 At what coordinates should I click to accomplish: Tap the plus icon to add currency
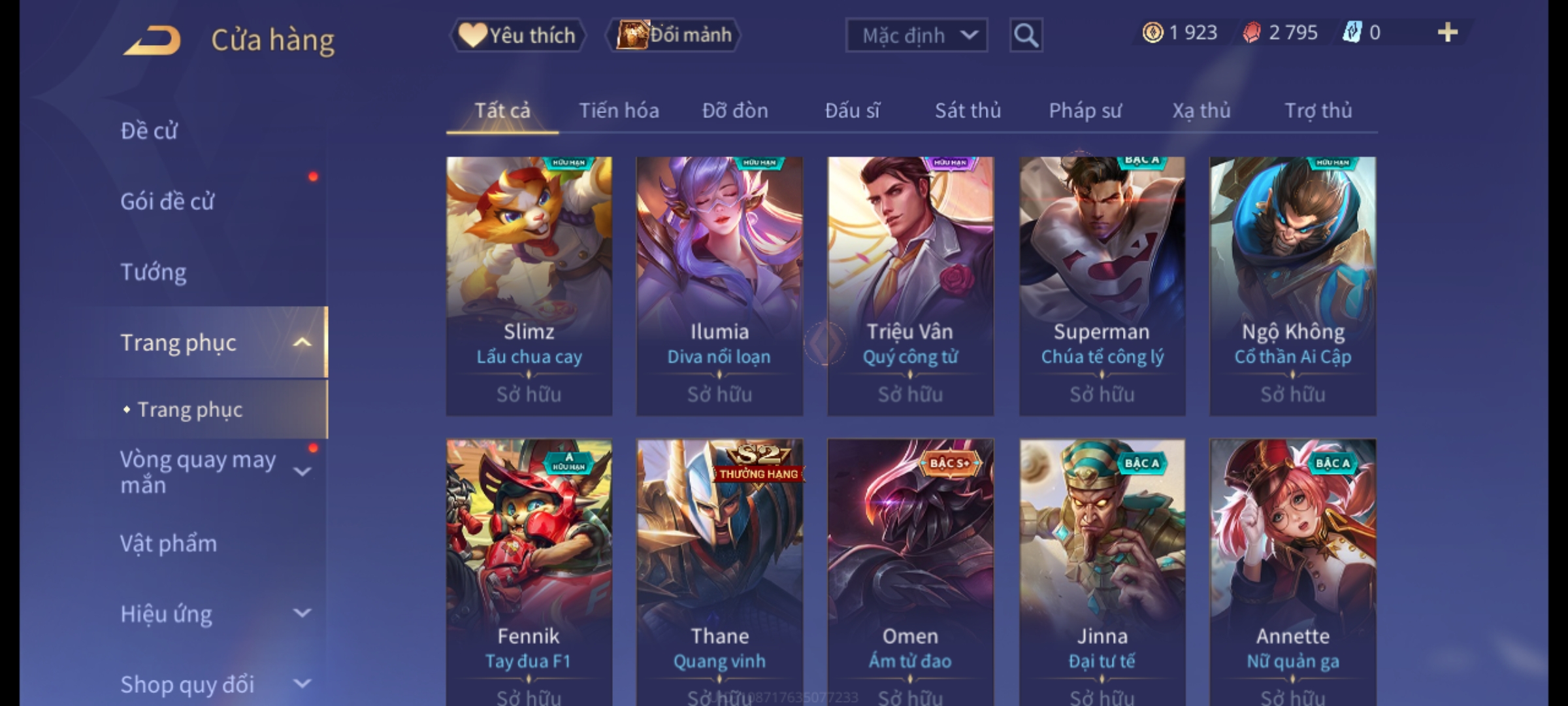click(x=1448, y=32)
